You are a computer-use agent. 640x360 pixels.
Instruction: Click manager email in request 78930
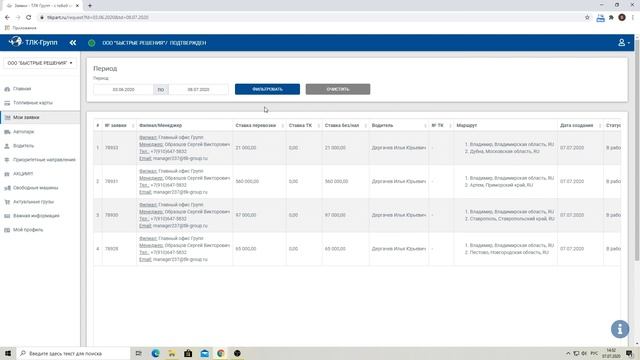180,226
